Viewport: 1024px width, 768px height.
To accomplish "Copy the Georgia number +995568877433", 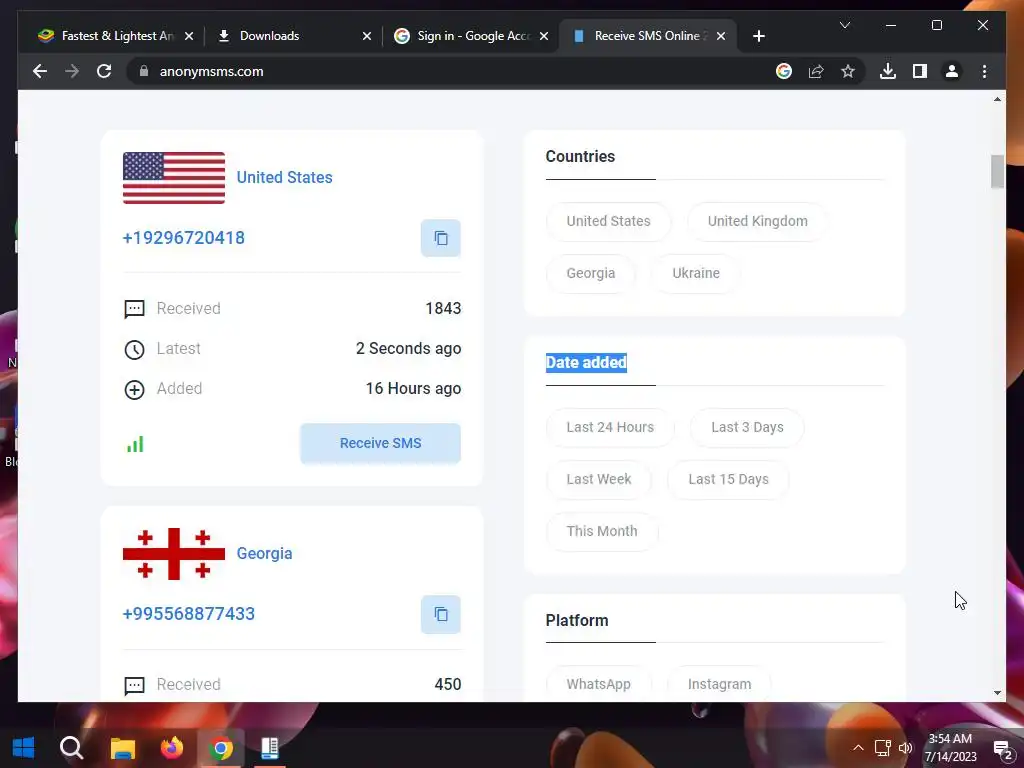I will [x=441, y=615].
